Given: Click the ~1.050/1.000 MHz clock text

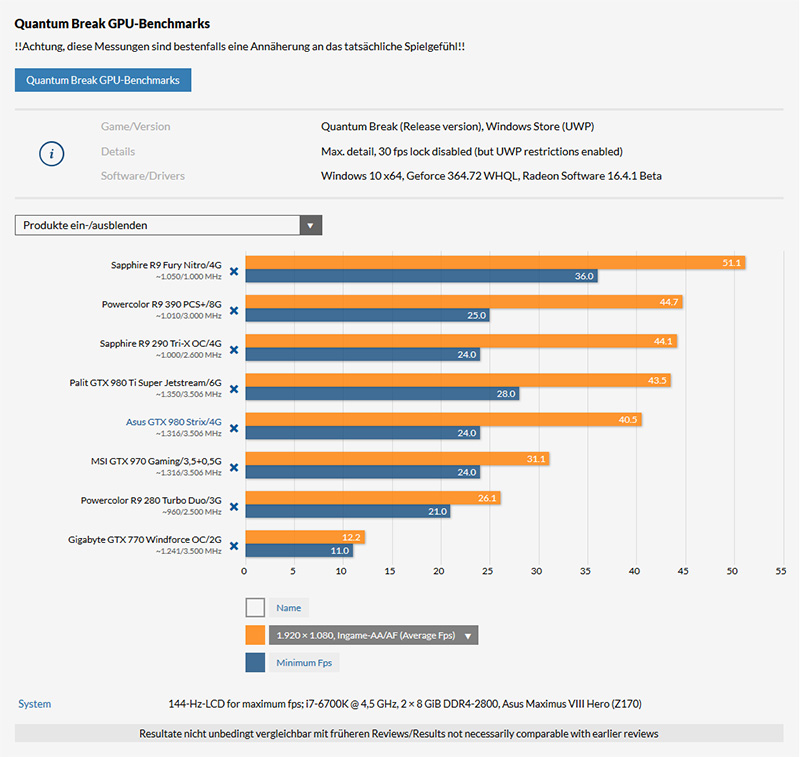Looking at the screenshot, I should point(189,277).
